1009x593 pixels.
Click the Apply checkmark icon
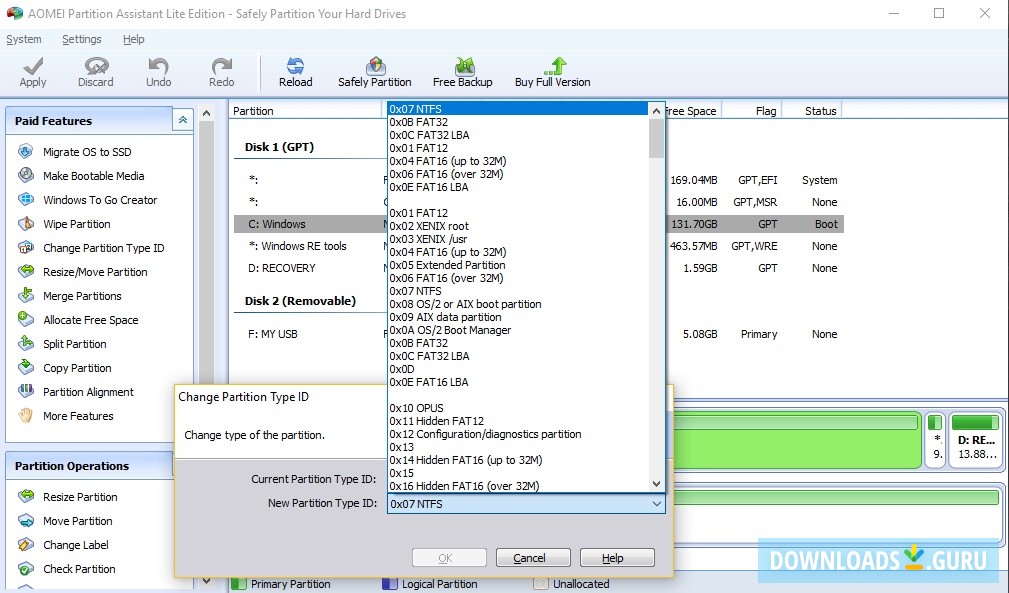(33, 66)
